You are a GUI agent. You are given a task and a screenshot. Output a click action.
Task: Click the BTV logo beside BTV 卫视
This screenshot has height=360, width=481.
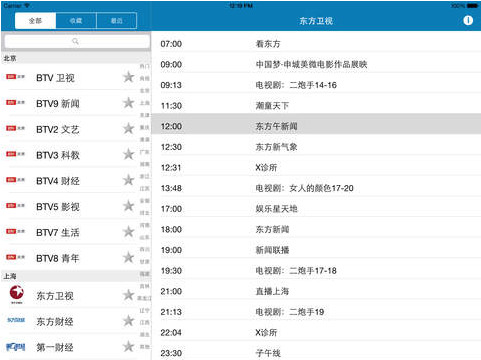15,77
